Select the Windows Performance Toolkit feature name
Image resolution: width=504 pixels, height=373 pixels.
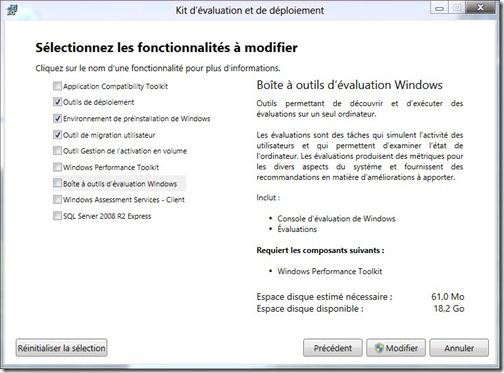111,167
